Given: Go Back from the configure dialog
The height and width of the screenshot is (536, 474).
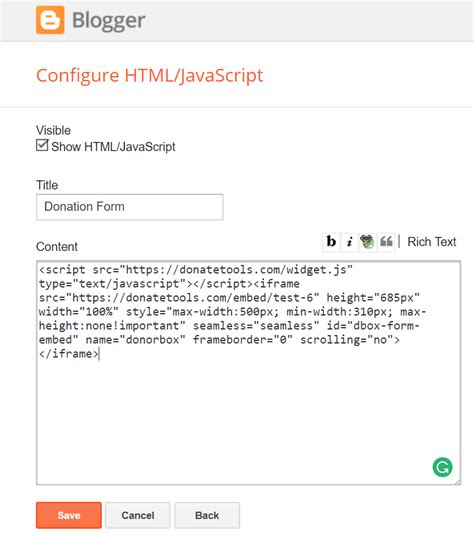Looking at the screenshot, I should click(x=207, y=515).
